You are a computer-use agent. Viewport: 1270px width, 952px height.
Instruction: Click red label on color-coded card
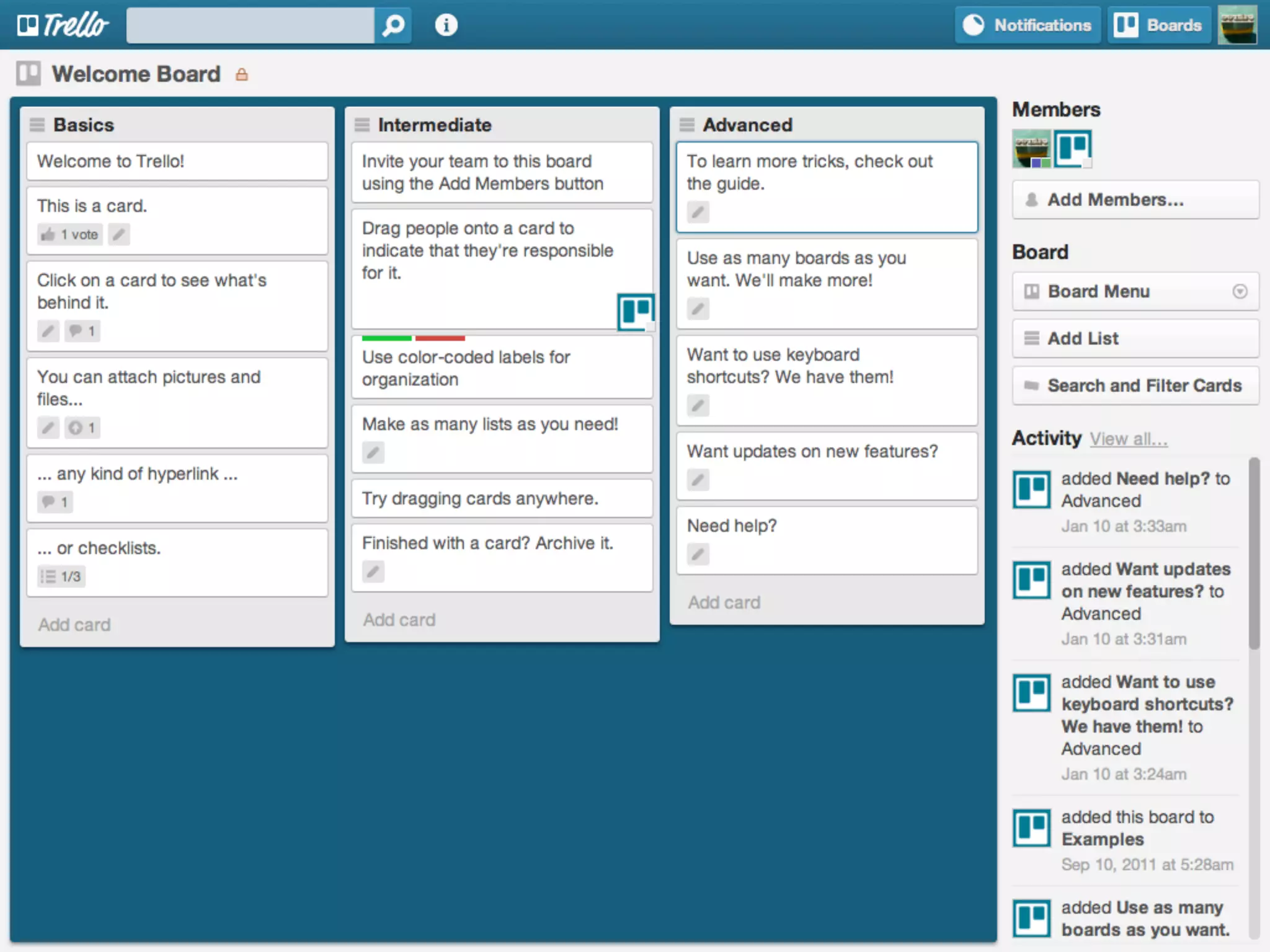point(440,338)
